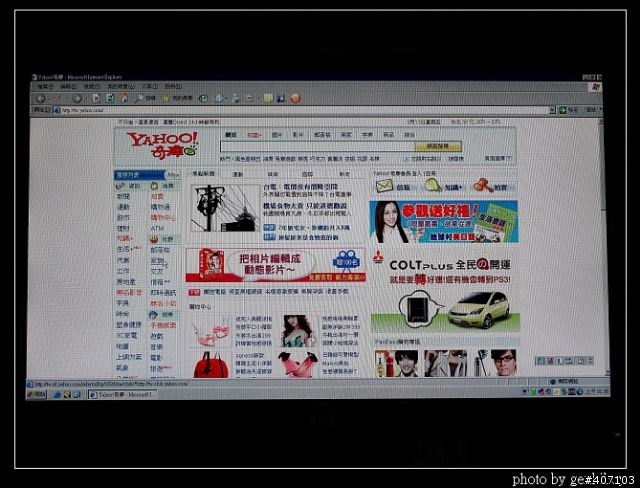Click the Stop loading icon in toolbar
This screenshot has width=640, height=488.
tap(96, 98)
